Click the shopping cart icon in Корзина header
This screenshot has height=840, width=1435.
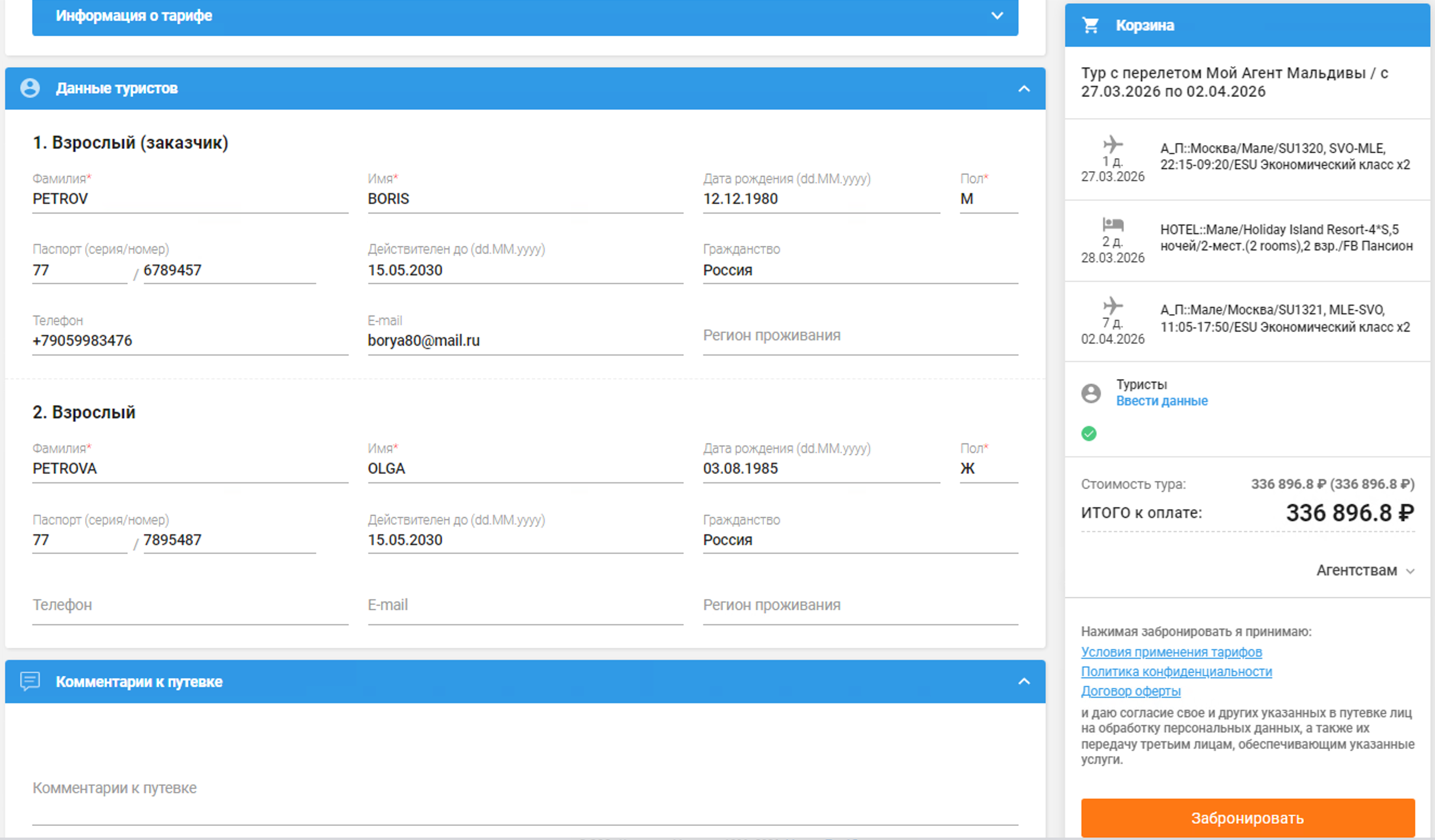[x=1090, y=25]
